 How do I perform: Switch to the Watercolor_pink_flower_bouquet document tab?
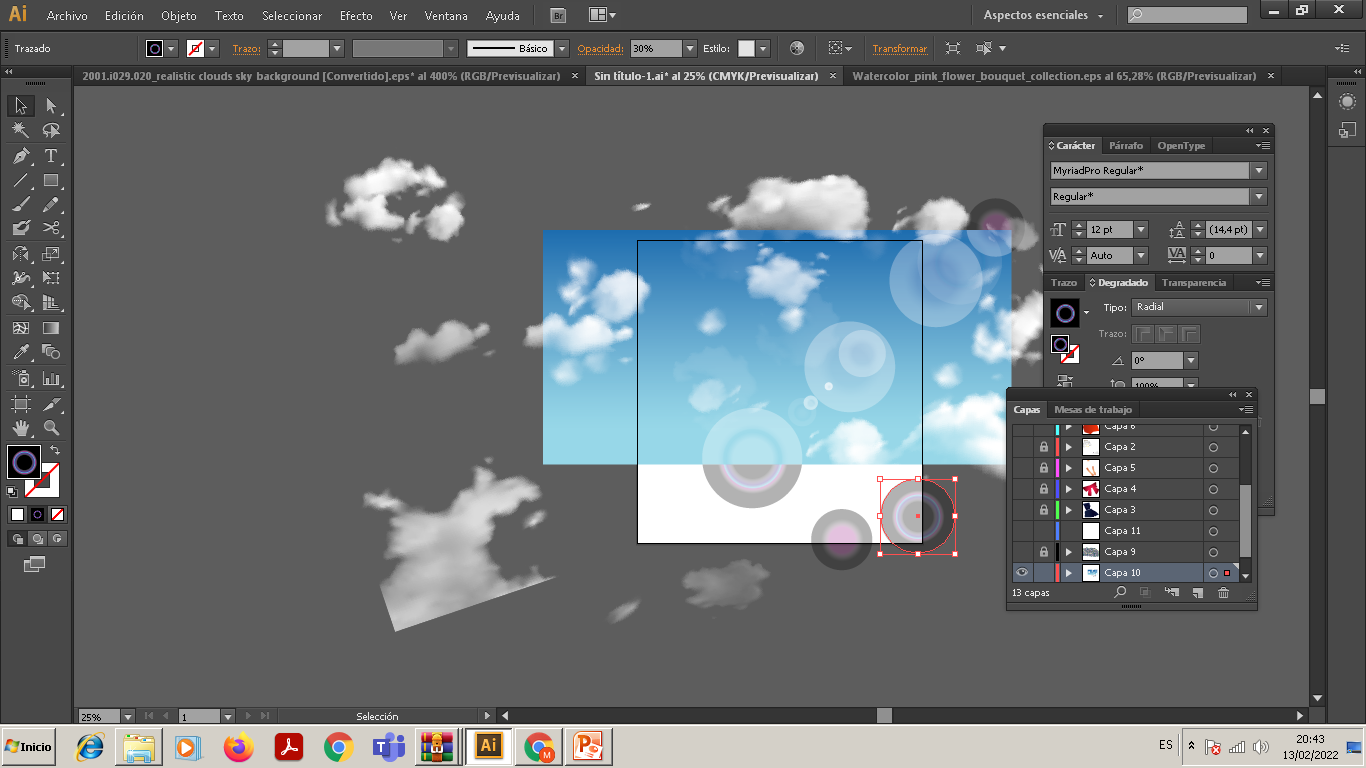click(1054, 76)
